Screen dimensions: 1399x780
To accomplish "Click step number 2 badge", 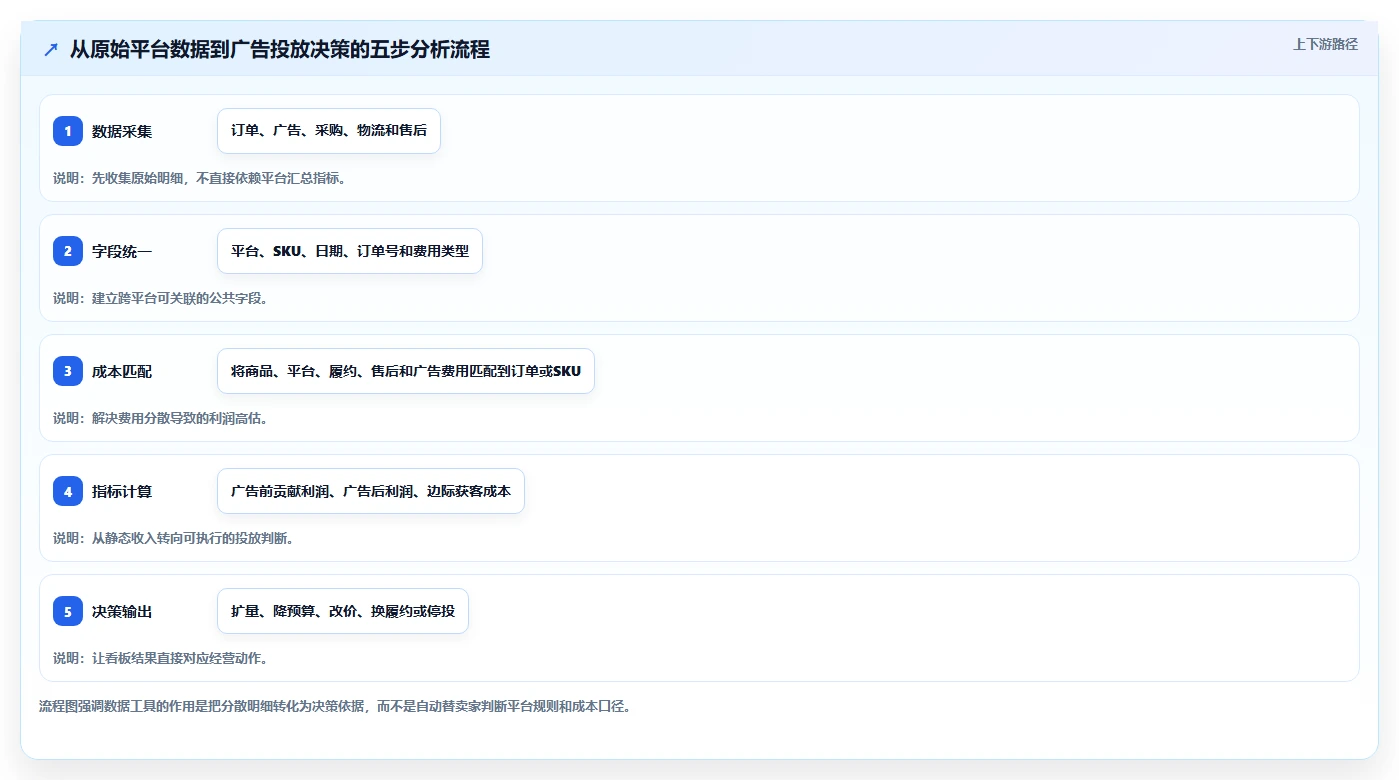I will 68,251.
